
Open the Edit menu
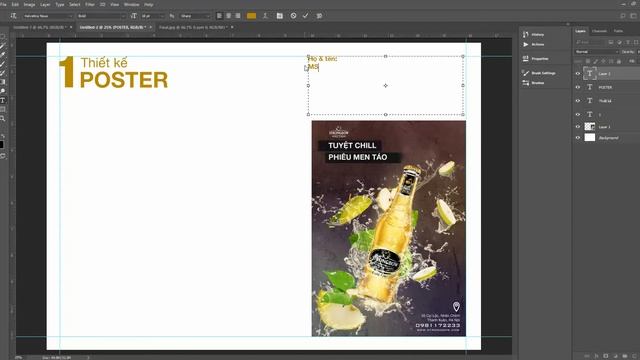click(x=15, y=4)
